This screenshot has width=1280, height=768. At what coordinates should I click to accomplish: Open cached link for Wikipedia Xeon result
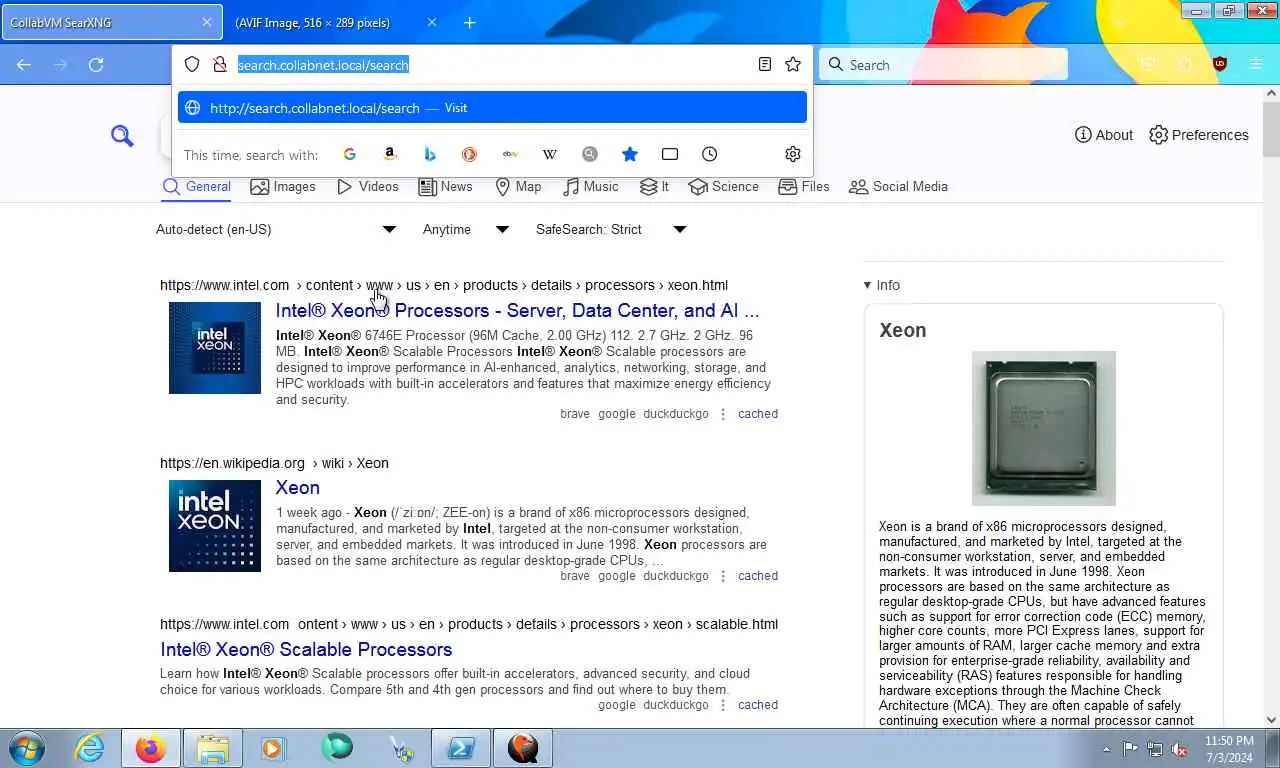758,576
